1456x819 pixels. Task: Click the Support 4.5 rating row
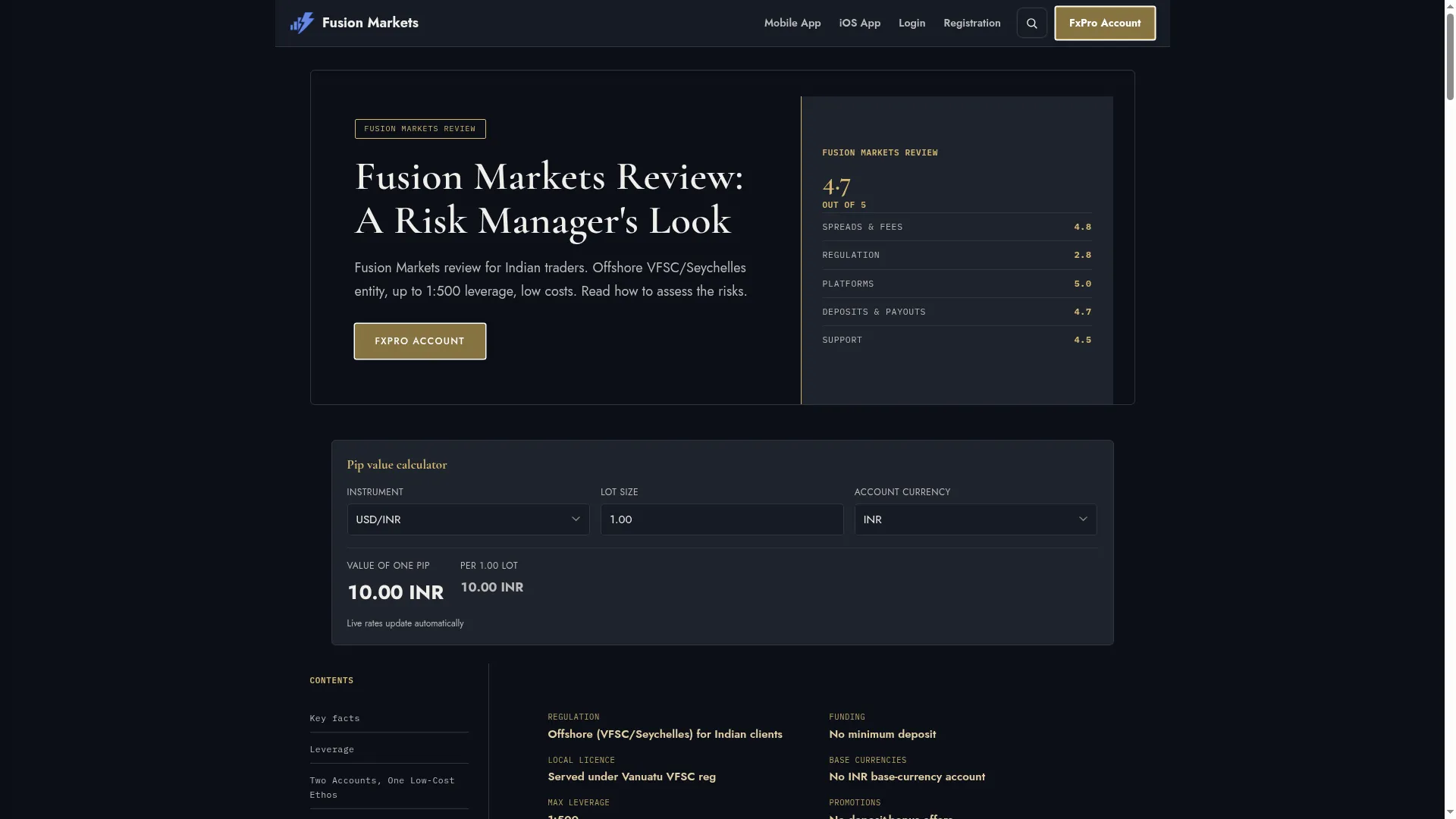(x=957, y=340)
